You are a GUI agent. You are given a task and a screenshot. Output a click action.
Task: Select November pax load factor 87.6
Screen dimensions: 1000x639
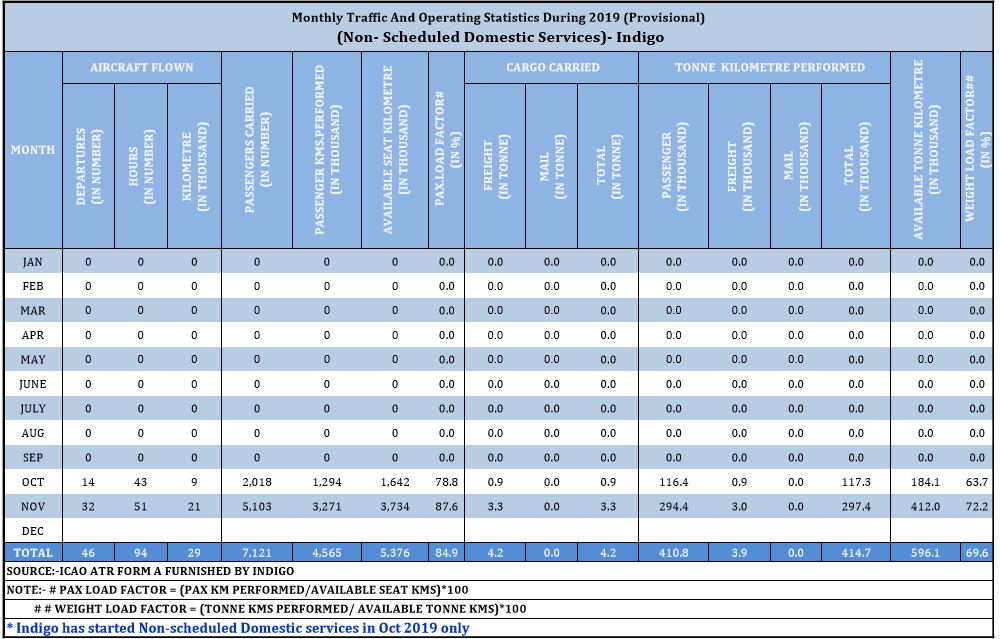[446, 507]
